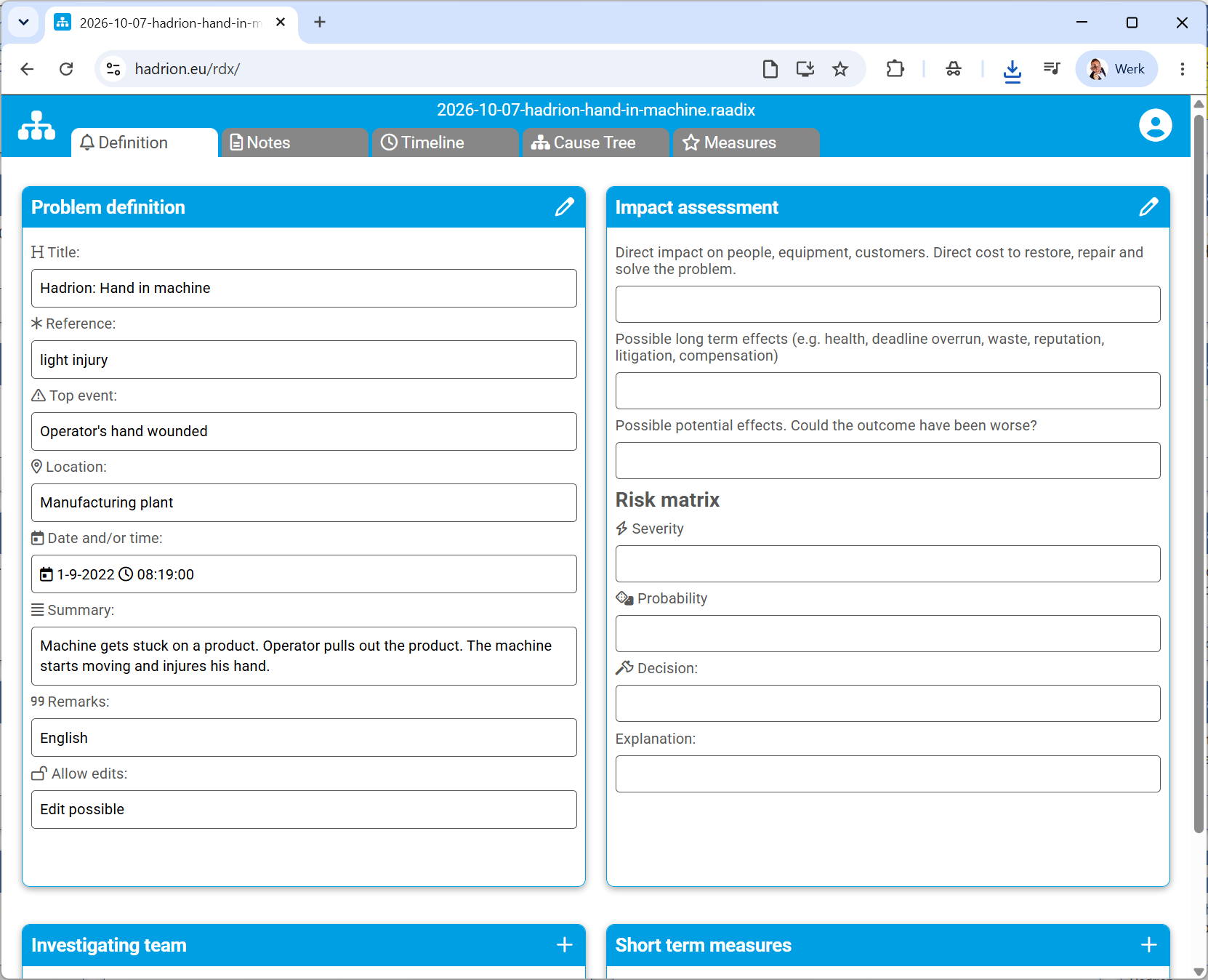Viewport: 1208px width, 980px height.
Task: Close the hadrion-hand-in-machine browser tab
Action: [281, 23]
